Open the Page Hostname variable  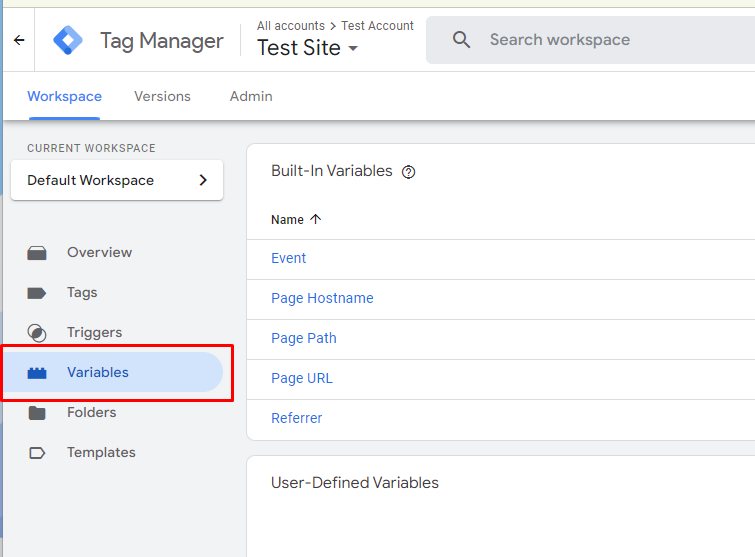pyautogui.click(x=322, y=298)
